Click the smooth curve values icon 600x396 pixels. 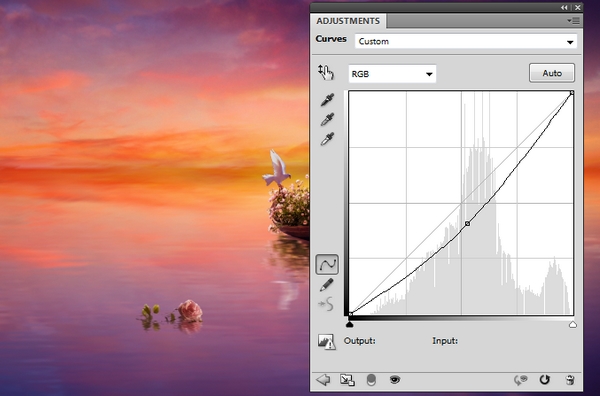point(326,305)
